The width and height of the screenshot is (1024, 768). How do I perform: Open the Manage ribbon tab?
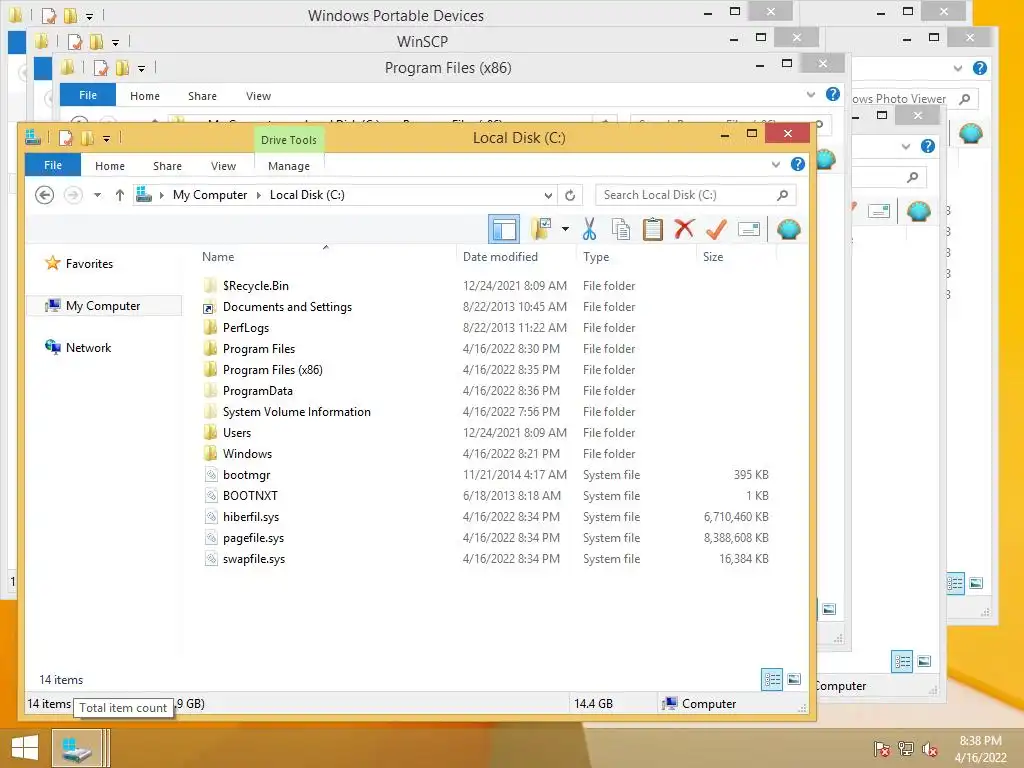pyautogui.click(x=289, y=166)
